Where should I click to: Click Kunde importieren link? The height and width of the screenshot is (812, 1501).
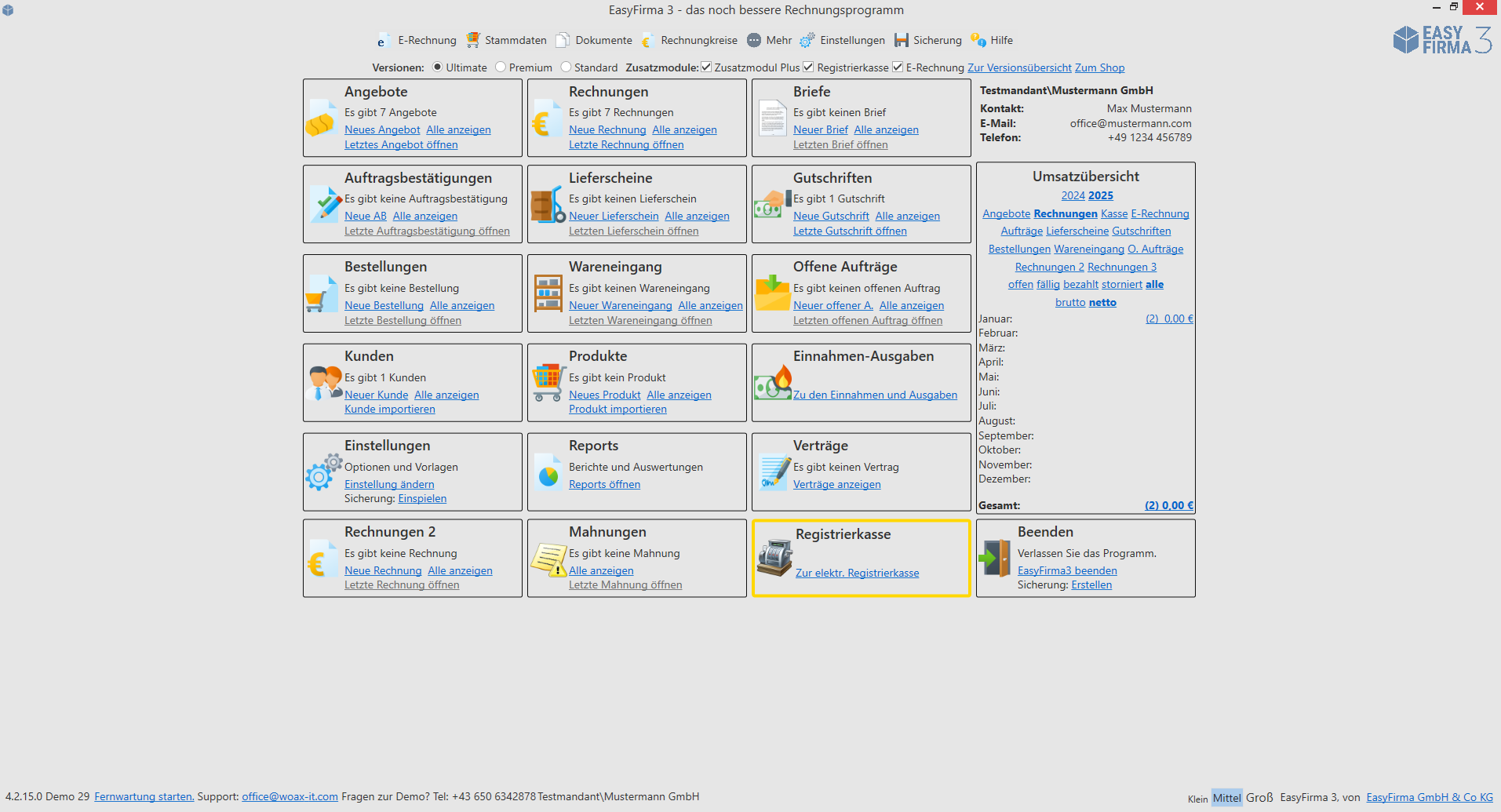tap(389, 409)
